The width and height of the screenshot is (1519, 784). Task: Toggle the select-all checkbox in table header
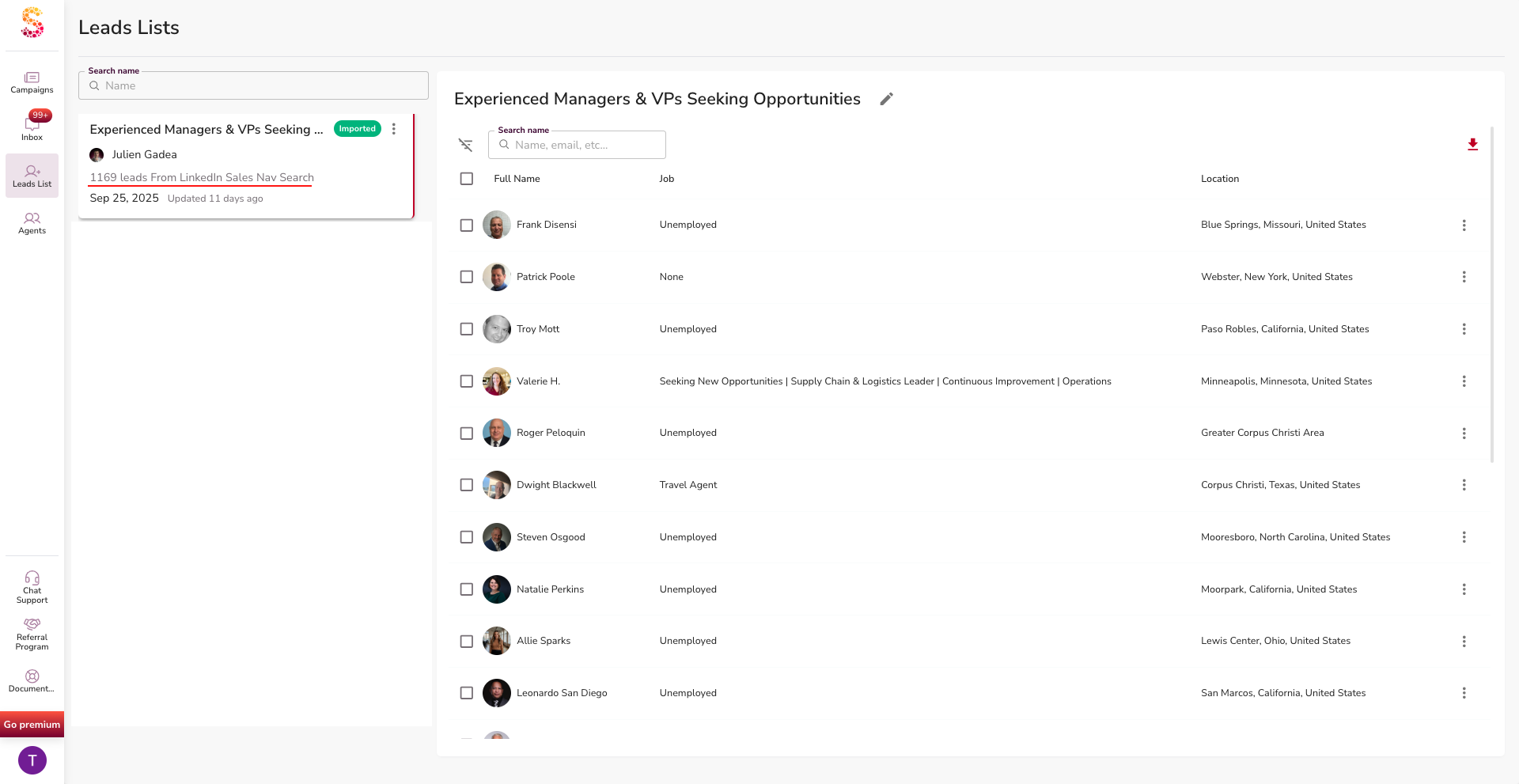(467, 179)
